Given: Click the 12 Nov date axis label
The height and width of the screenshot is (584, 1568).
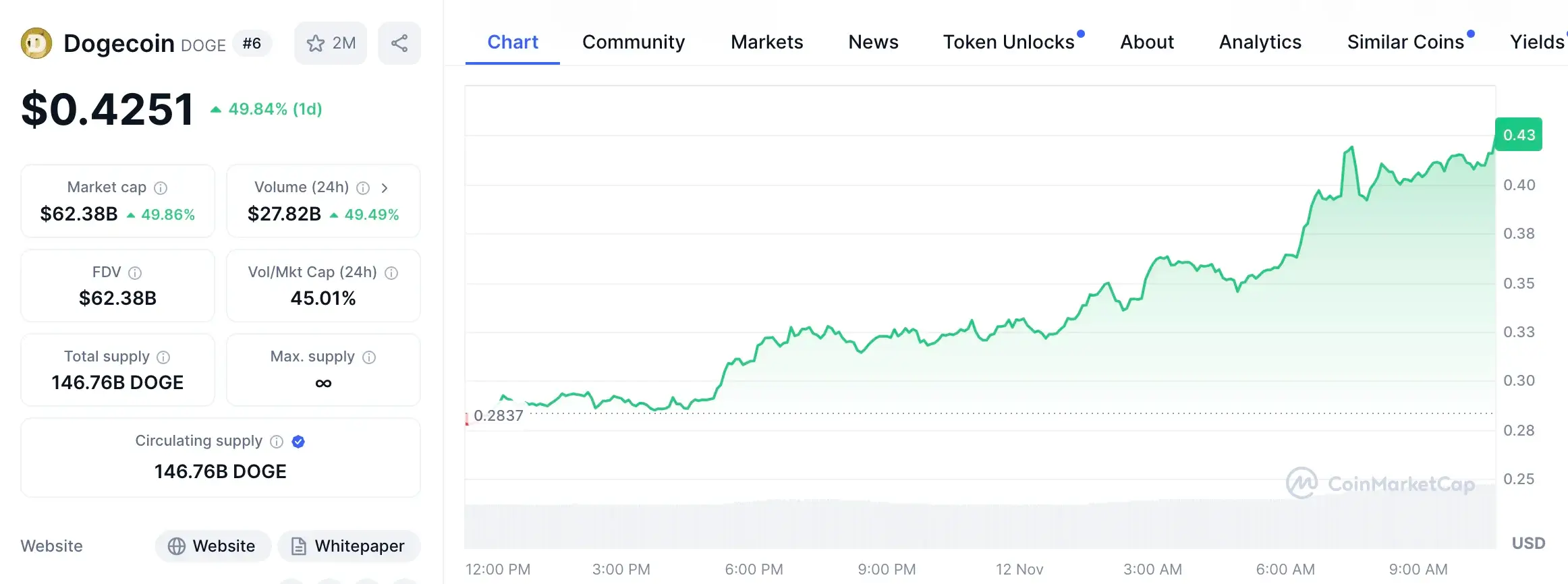Looking at the screenshot, I should [1019, 570].
